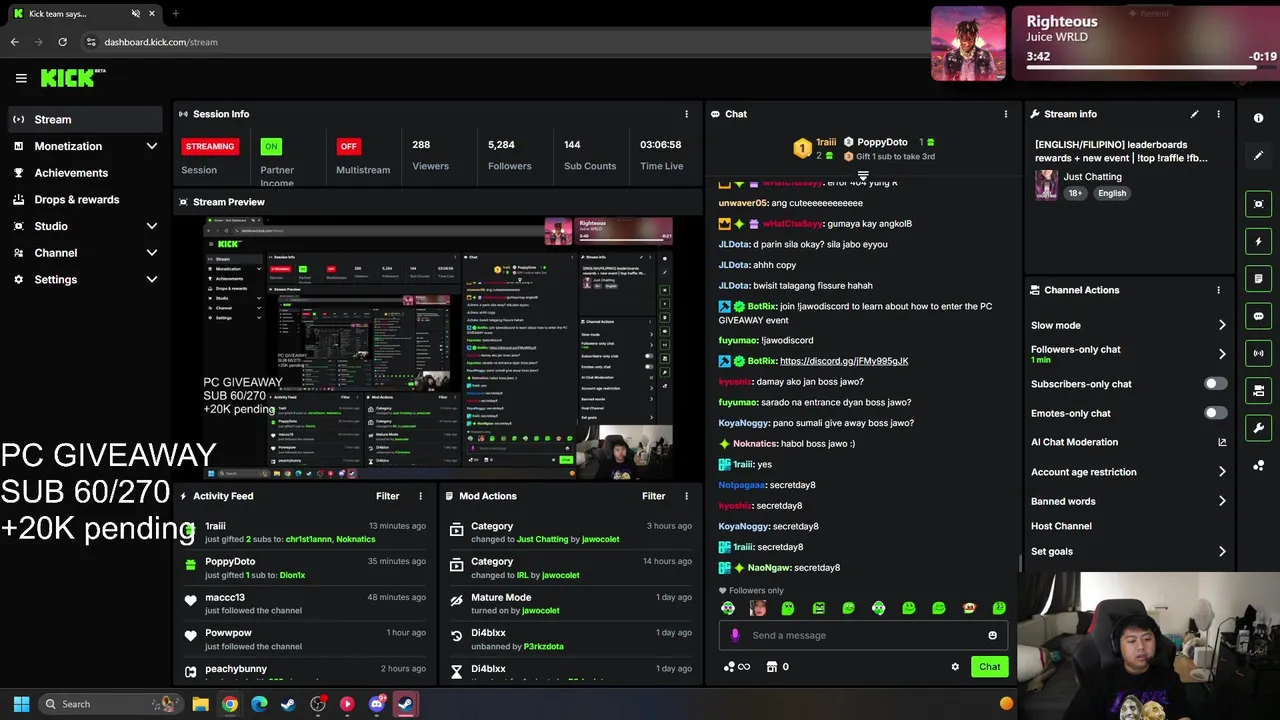This screenshot has height=720, width=1280.
Task: Select Stream in the left sidebar
Action: (x=84, y=120)
